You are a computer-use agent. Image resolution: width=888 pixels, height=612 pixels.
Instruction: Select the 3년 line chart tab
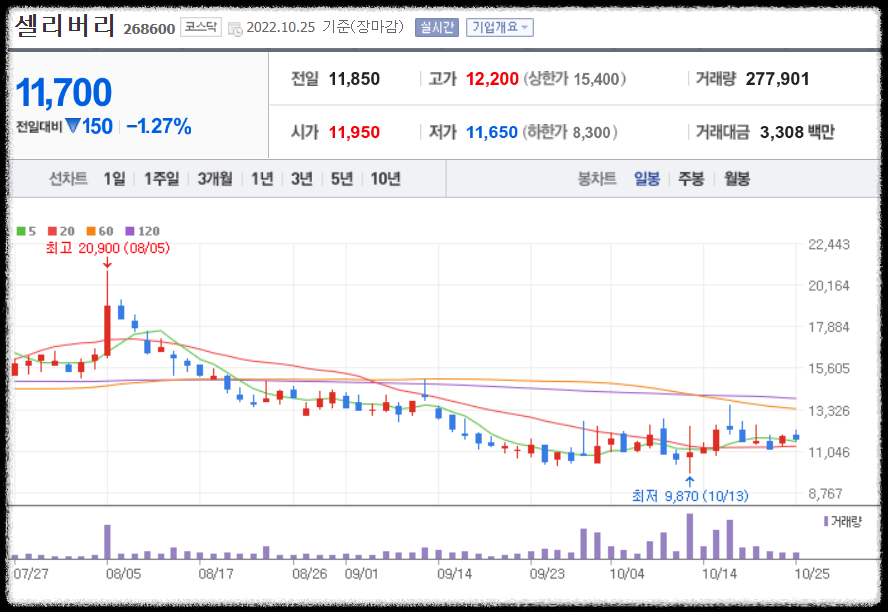tap(302, 179)
